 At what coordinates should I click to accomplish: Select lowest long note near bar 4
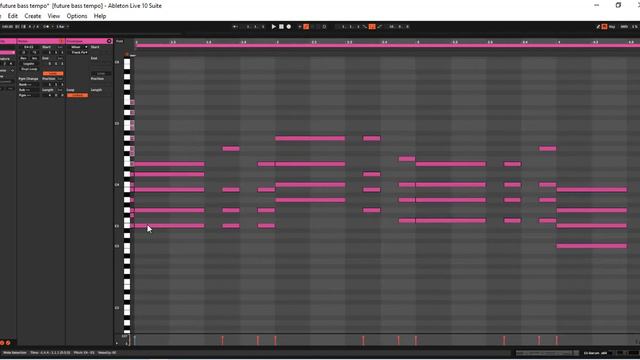(x=591, y=246)
